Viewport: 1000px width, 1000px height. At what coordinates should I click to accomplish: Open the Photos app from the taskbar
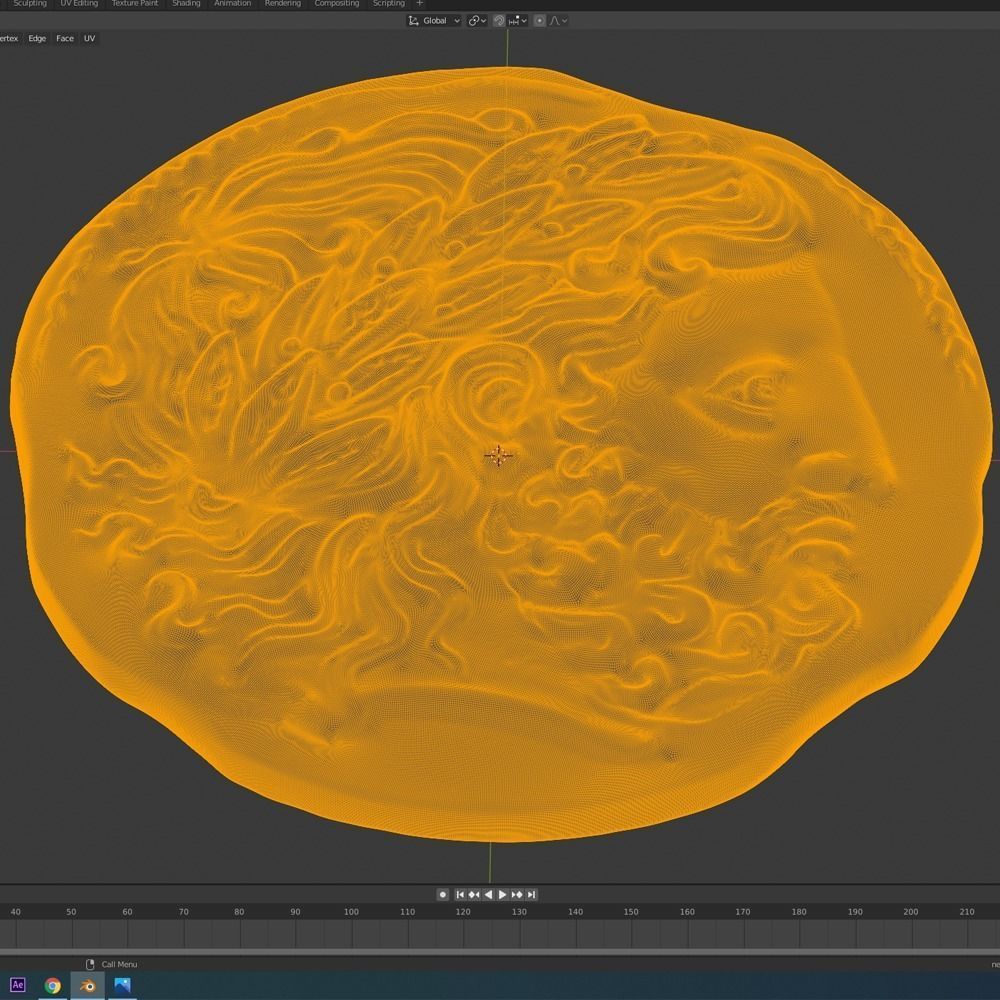coord(122,985)
